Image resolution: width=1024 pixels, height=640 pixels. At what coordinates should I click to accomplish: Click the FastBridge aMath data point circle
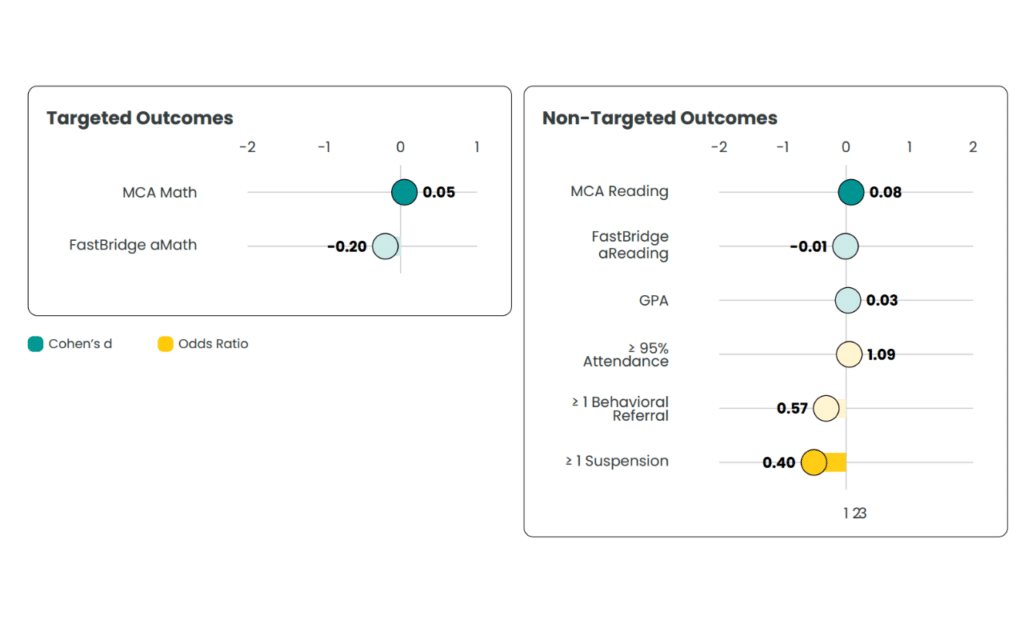pyautogui.click(x=385, y=246)
